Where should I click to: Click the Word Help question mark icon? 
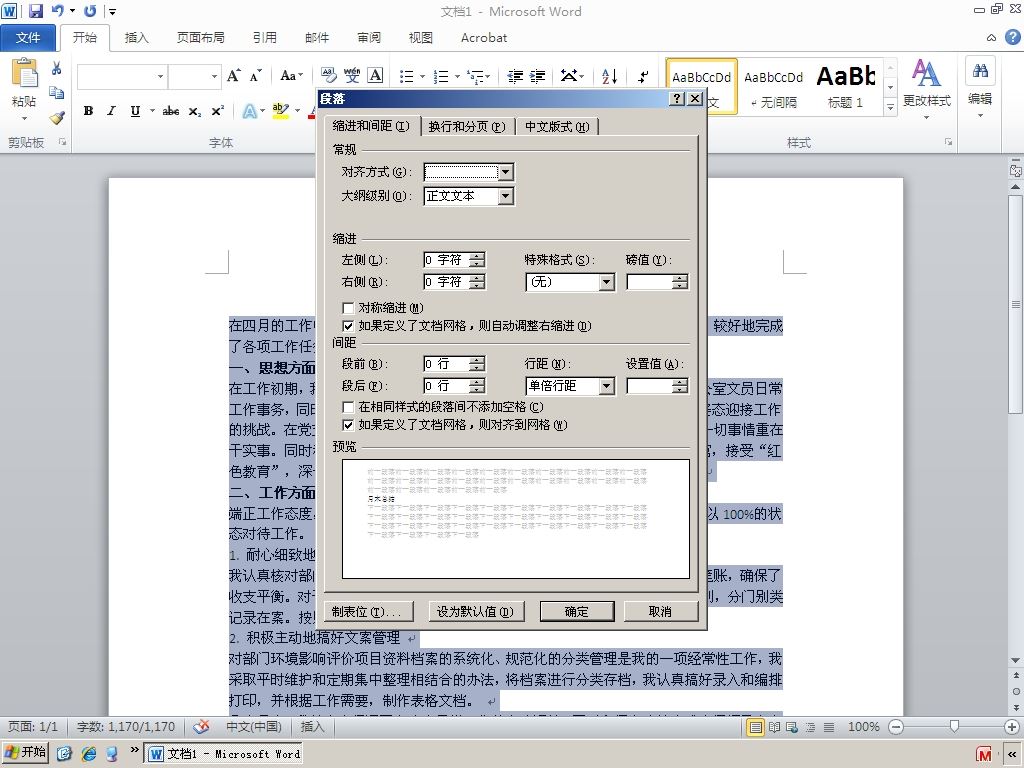point(1012,37)
